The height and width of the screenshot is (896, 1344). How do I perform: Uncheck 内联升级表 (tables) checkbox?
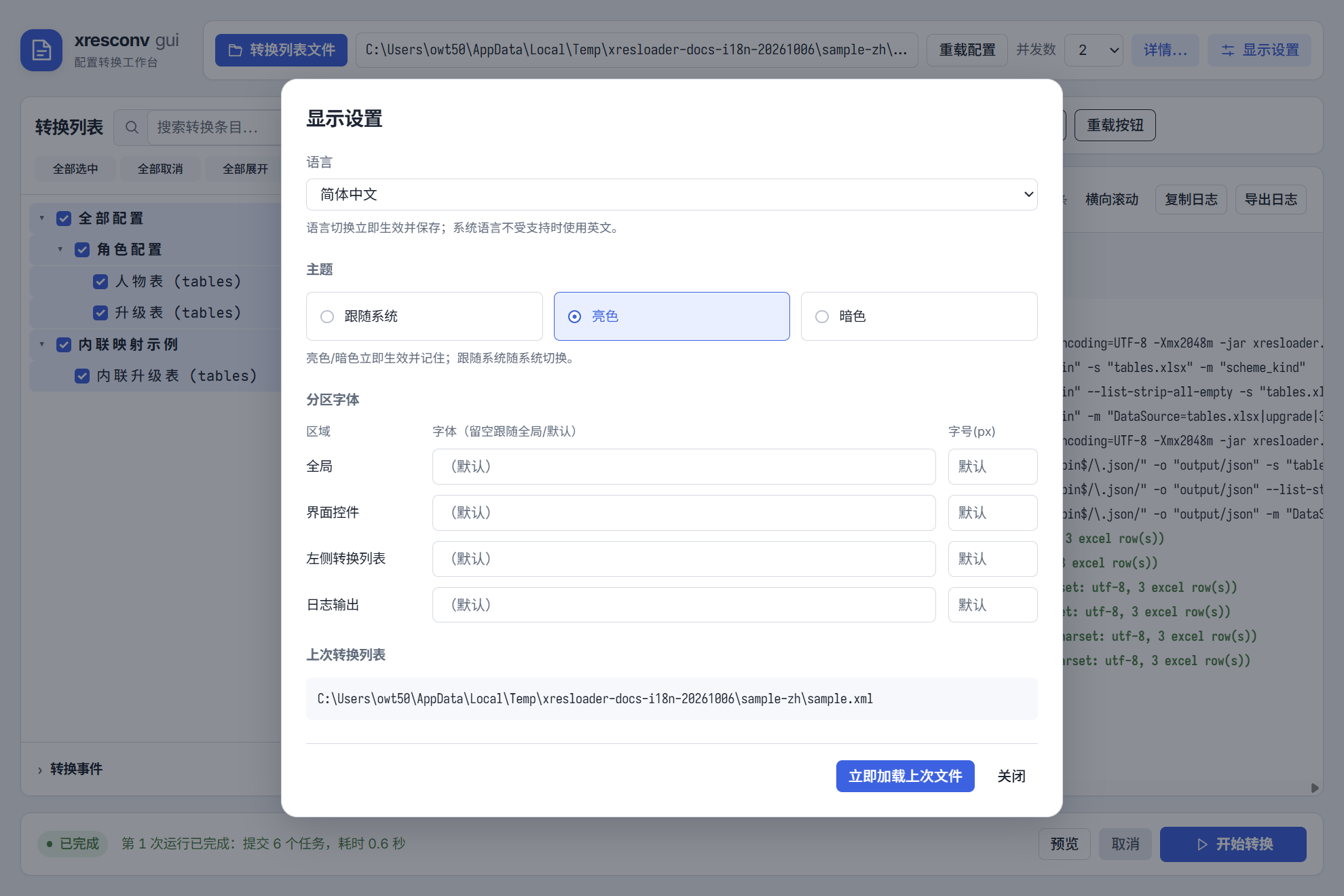[x=82, y=376]
